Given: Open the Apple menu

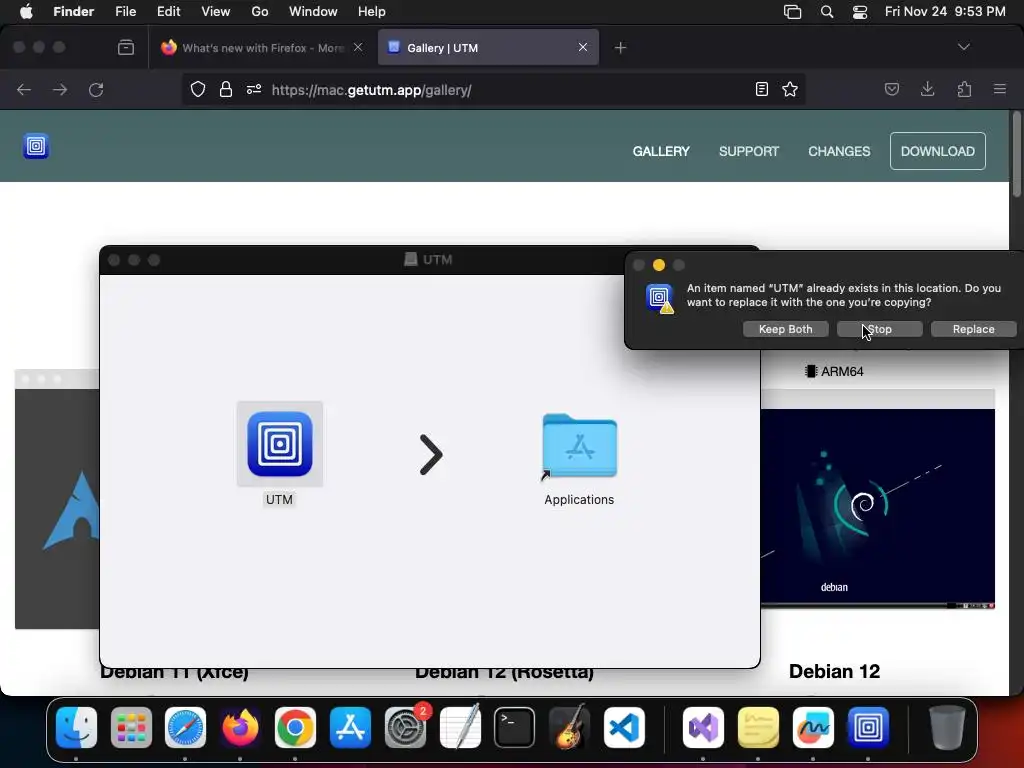Looking at the screenshot, I should (26, 12).
